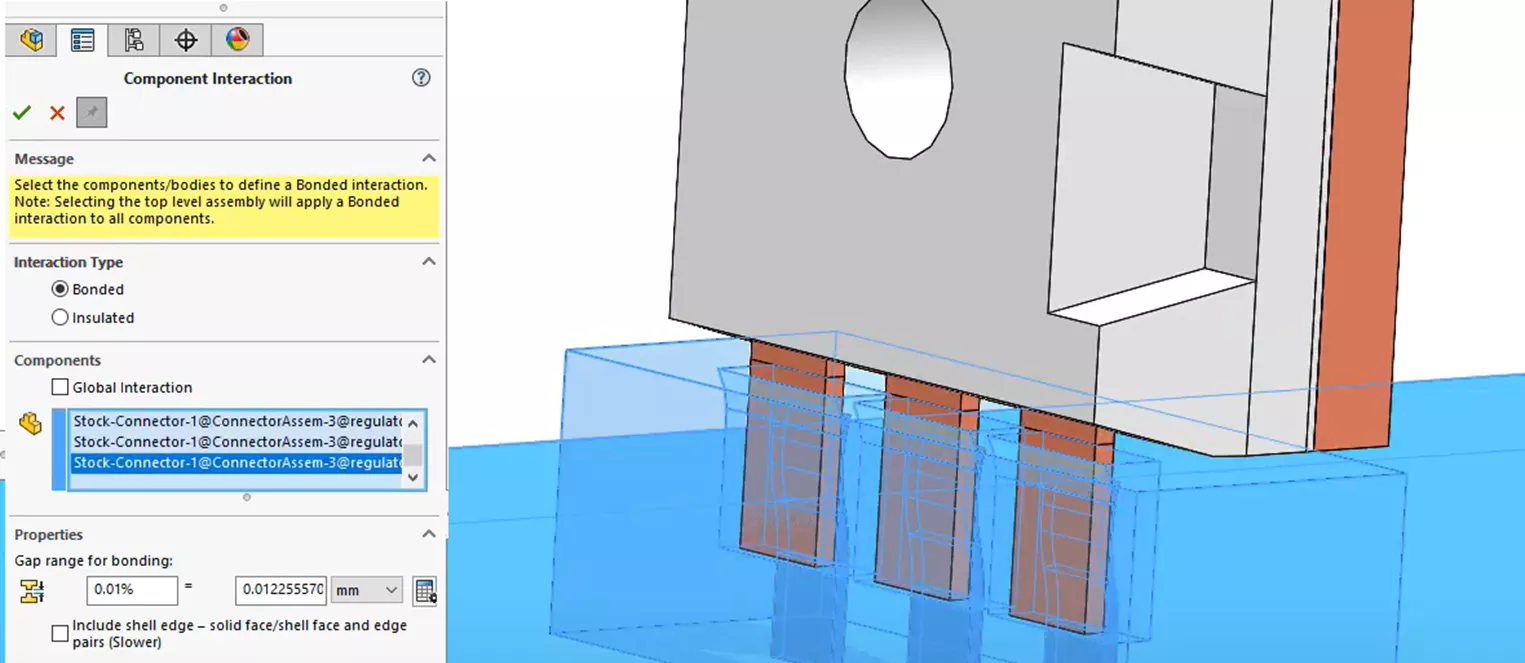Open the gap calculator icon
Viewport: 1525px width, 663px height.
pos(425,592)
